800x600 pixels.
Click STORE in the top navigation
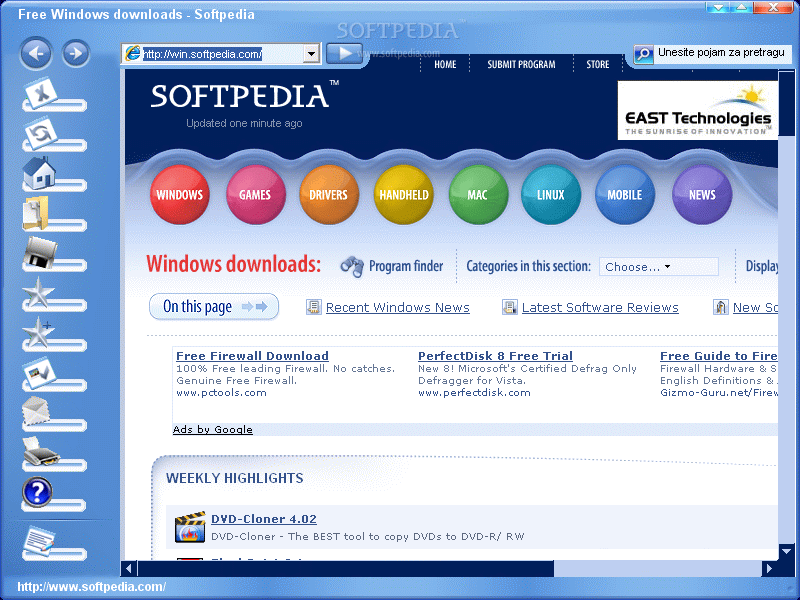[597, 64]
